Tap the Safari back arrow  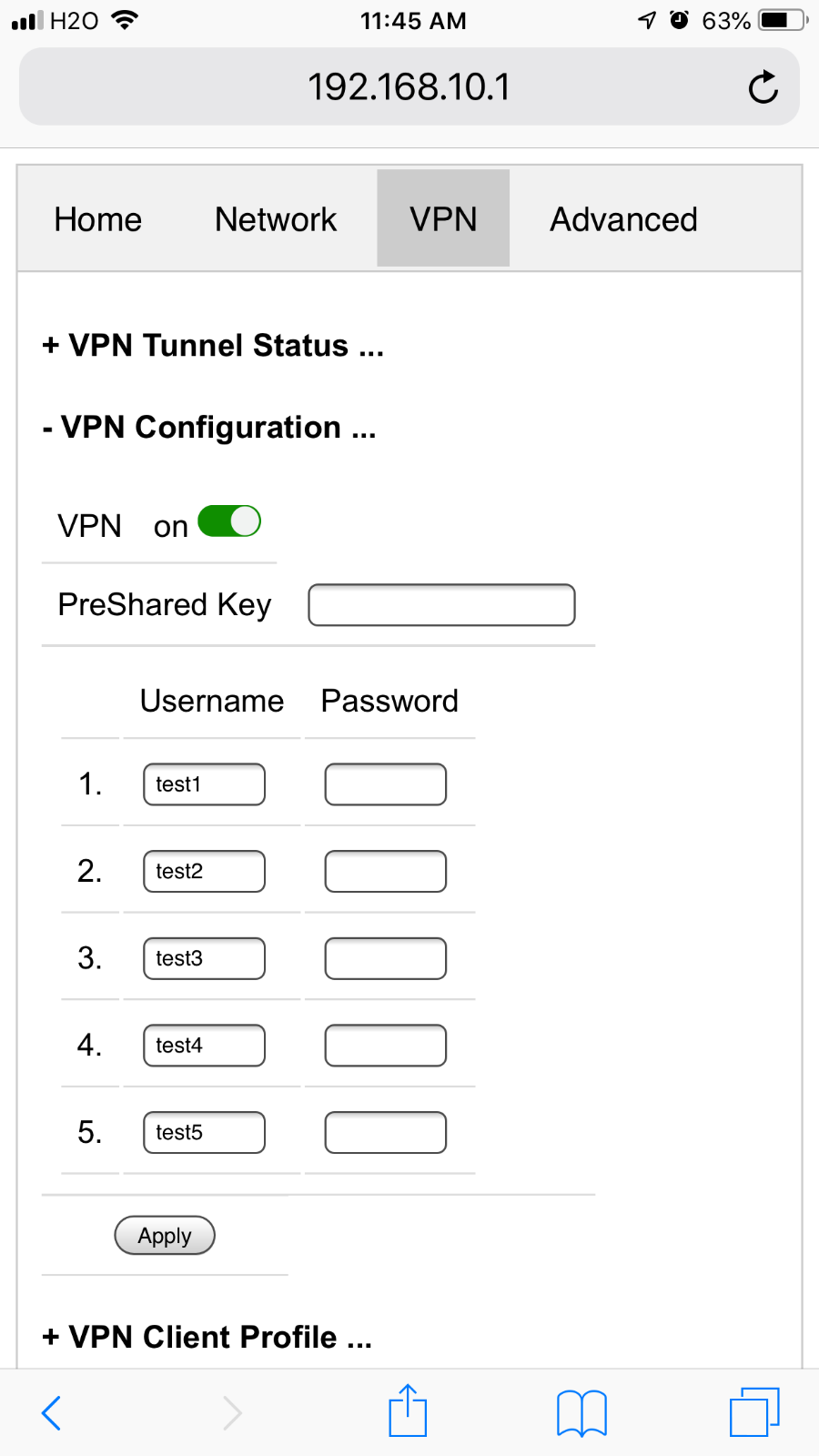coord(52,1412)
